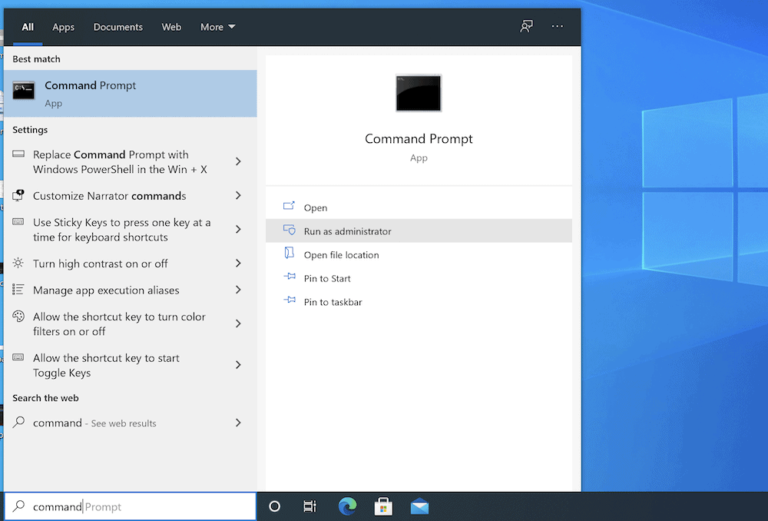Open Task View from the taskbar
Image resolution: width=768 pixels, height=521 pixels.
pos(310,507)
